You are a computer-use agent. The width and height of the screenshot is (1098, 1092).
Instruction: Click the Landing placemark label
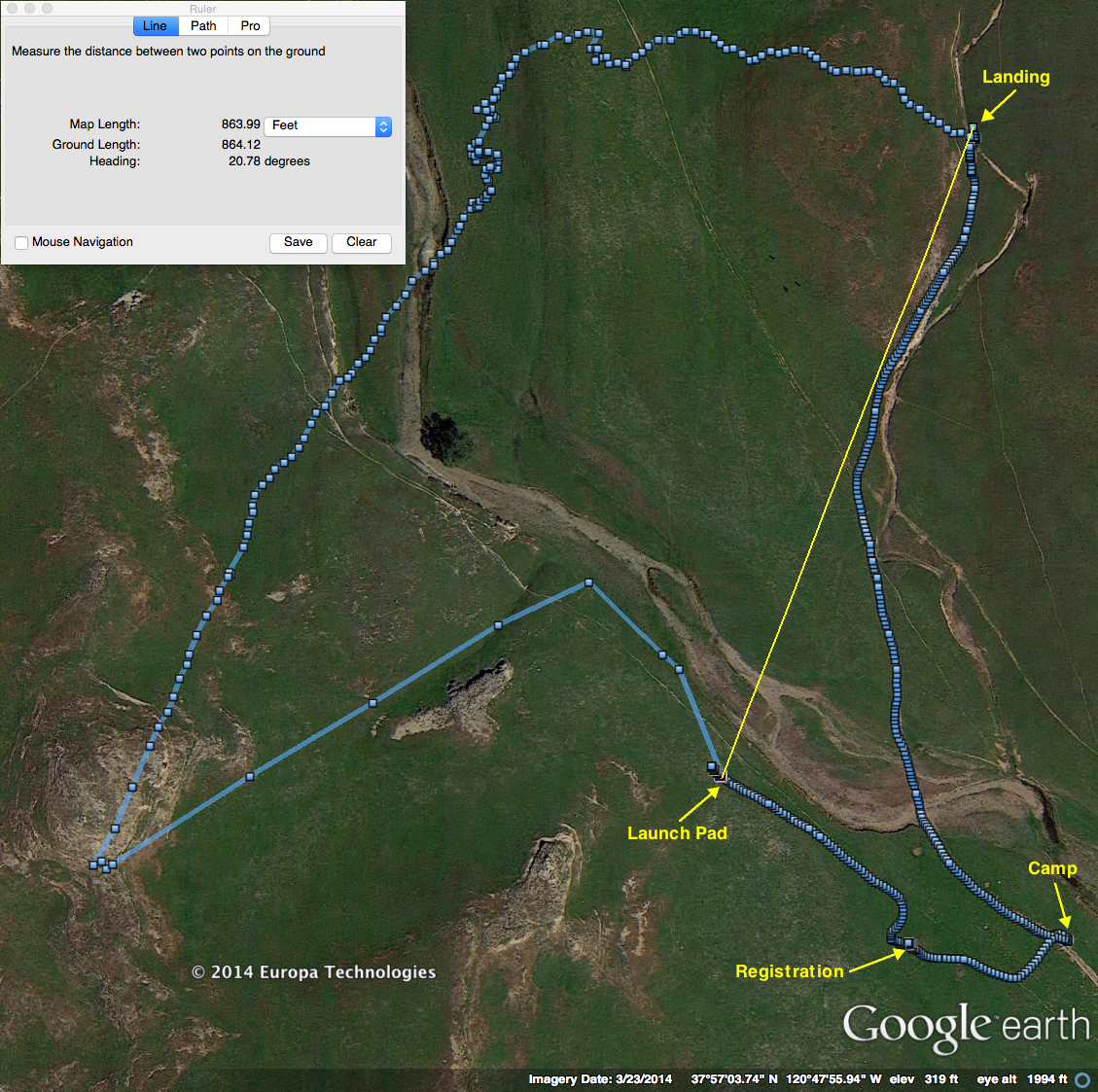tap(1015, 78)
